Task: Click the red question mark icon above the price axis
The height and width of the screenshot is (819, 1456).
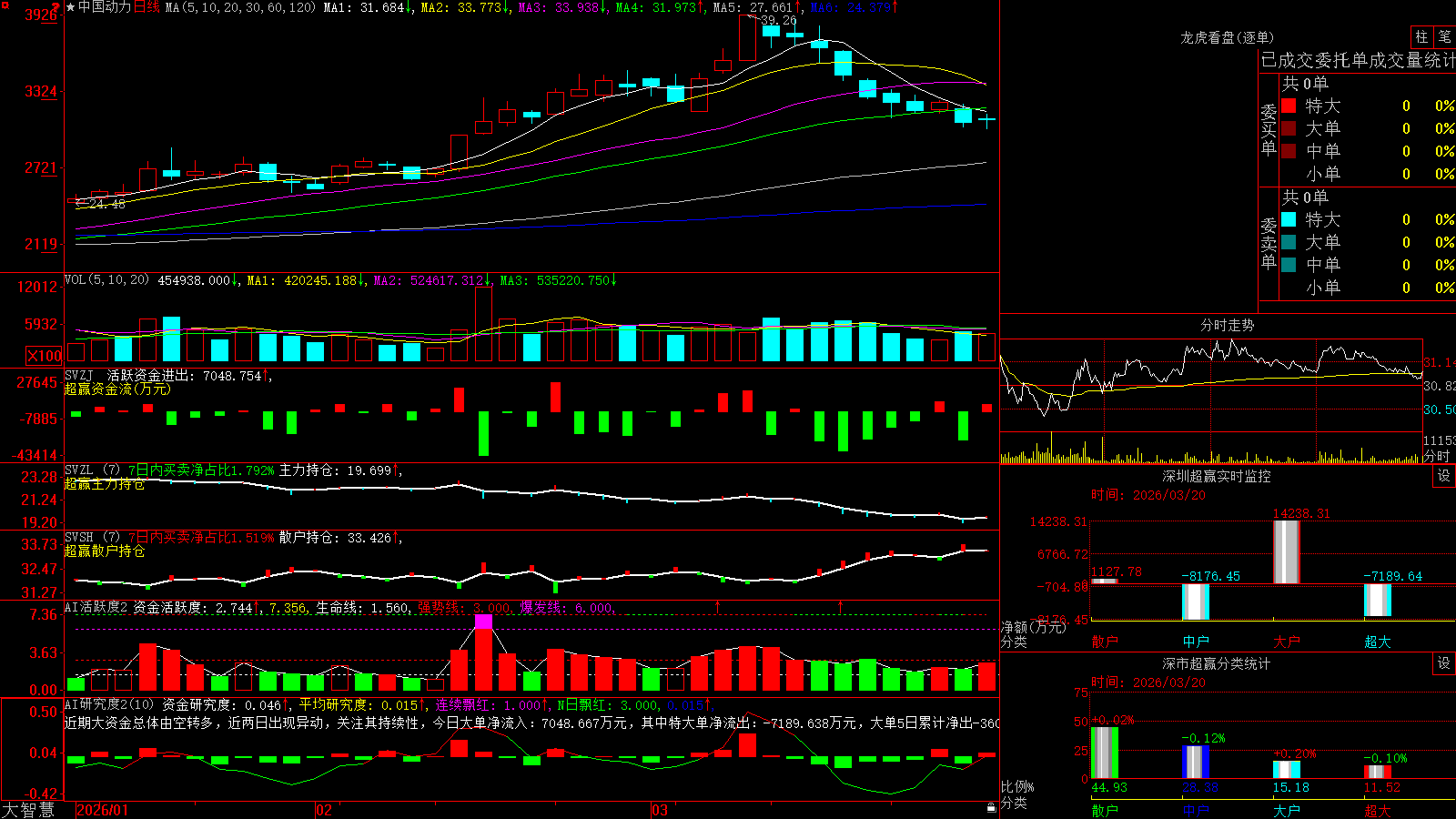Action: click(56, 8)
